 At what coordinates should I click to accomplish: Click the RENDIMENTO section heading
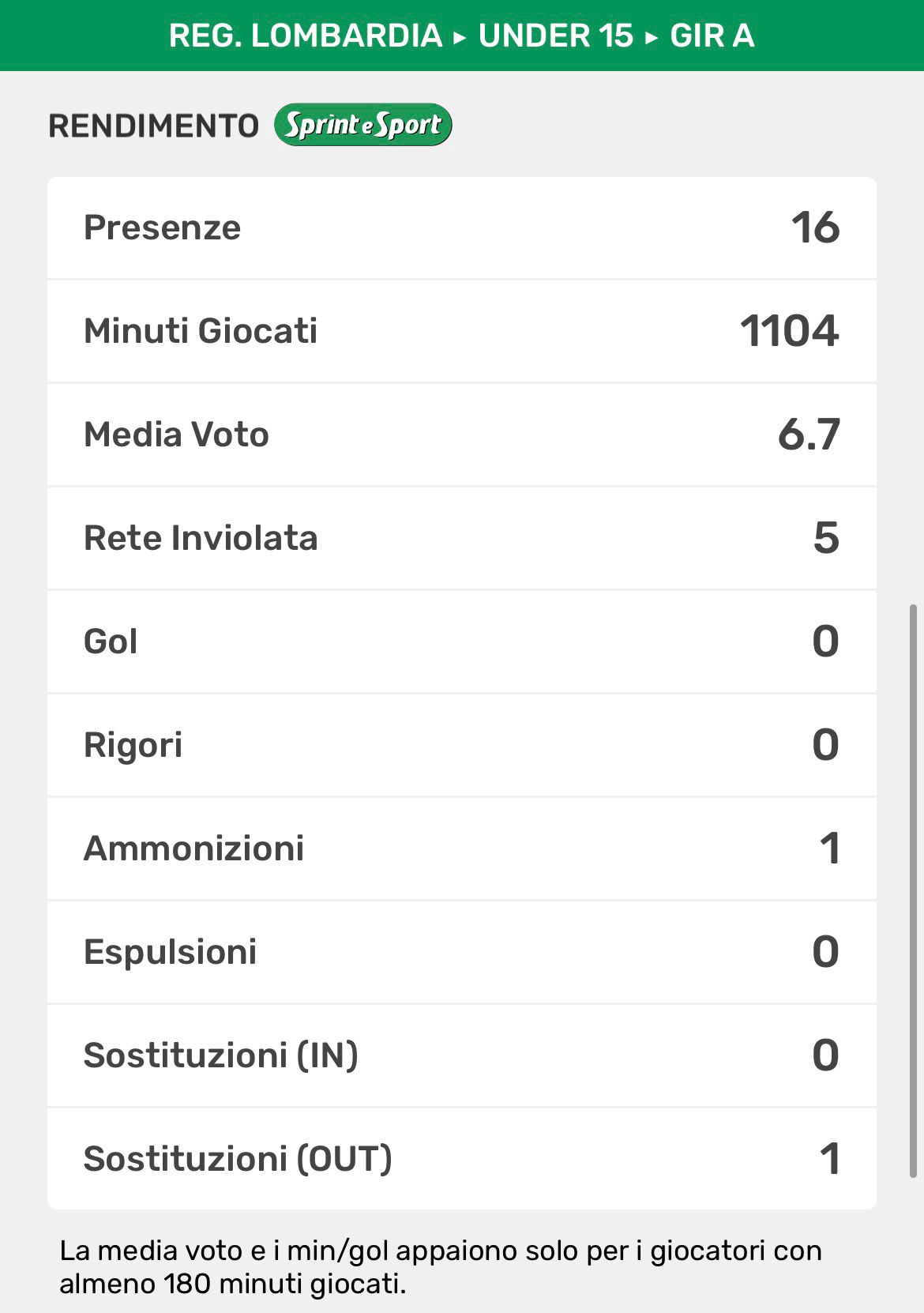click(x=154, y=126)
